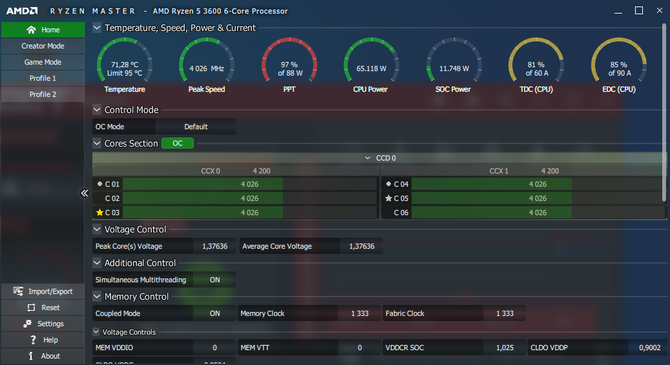
Task: Collapse the Memory Control section
Action: 97,296
